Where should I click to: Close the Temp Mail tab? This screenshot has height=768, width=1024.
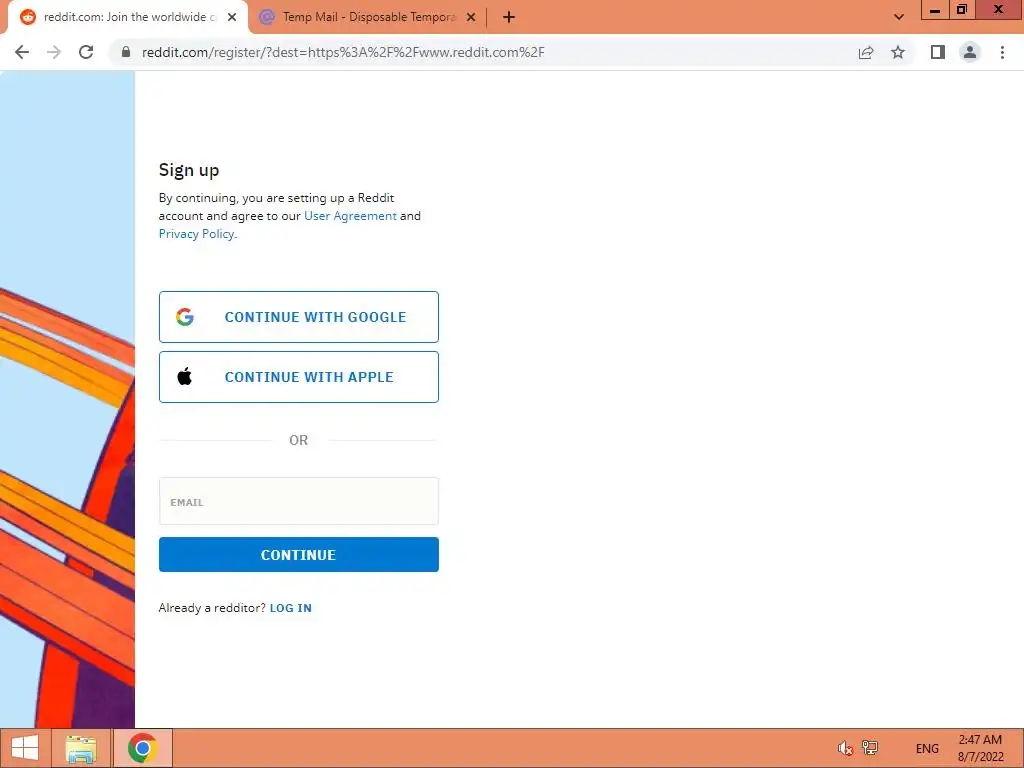point(471,18)
